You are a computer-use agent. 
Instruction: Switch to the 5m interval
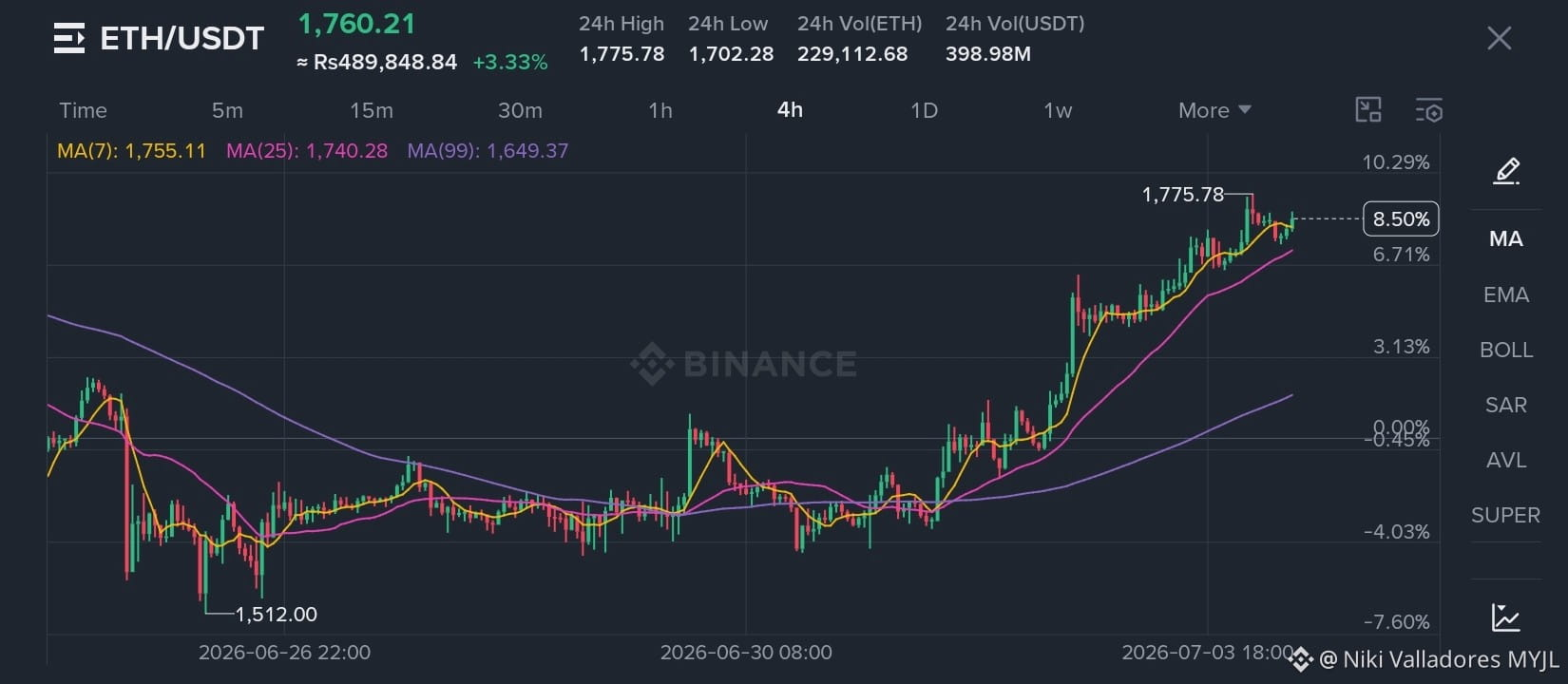[x=227, y=110]
